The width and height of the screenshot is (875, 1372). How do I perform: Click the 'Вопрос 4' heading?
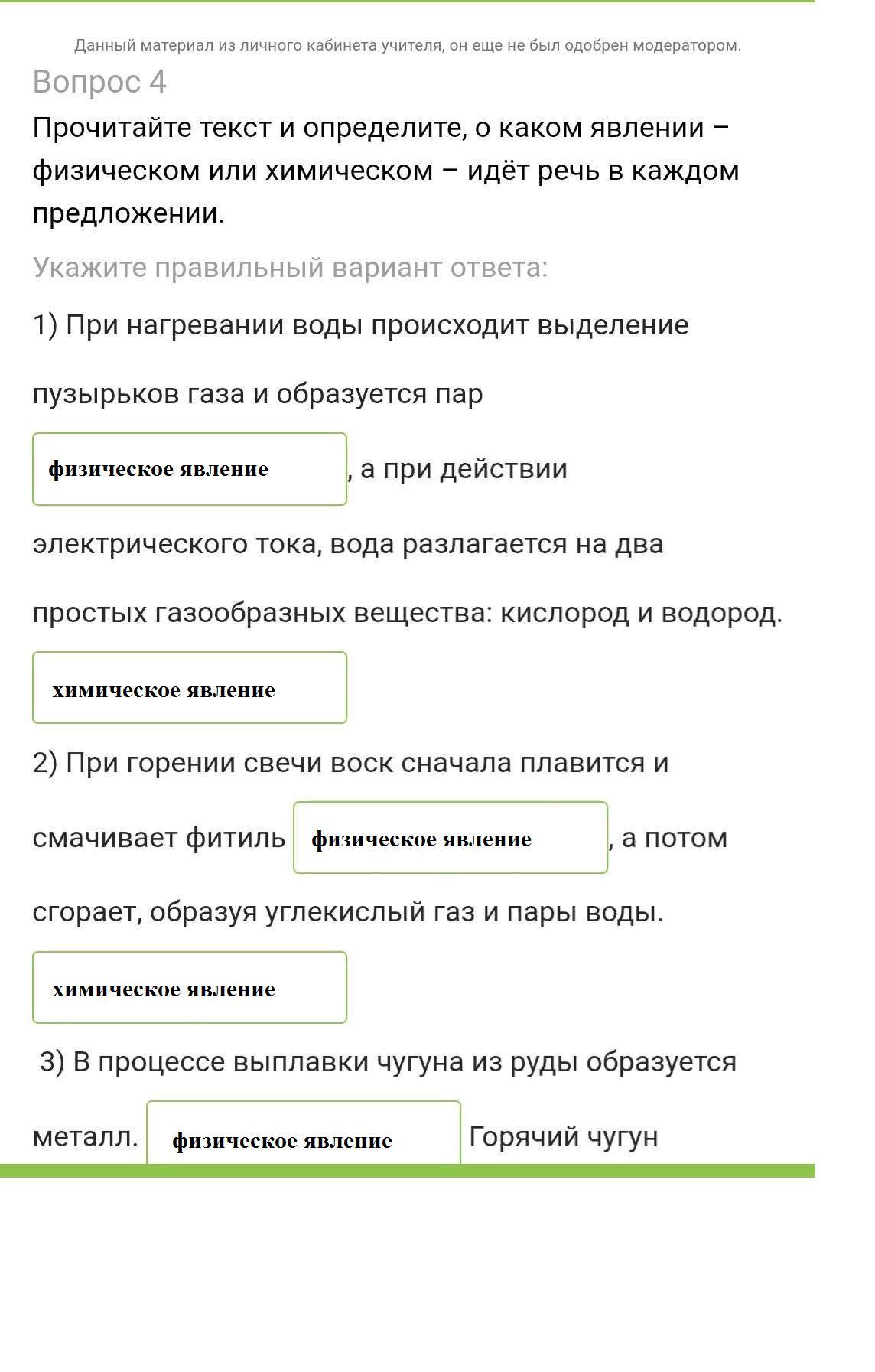[99, 82]
